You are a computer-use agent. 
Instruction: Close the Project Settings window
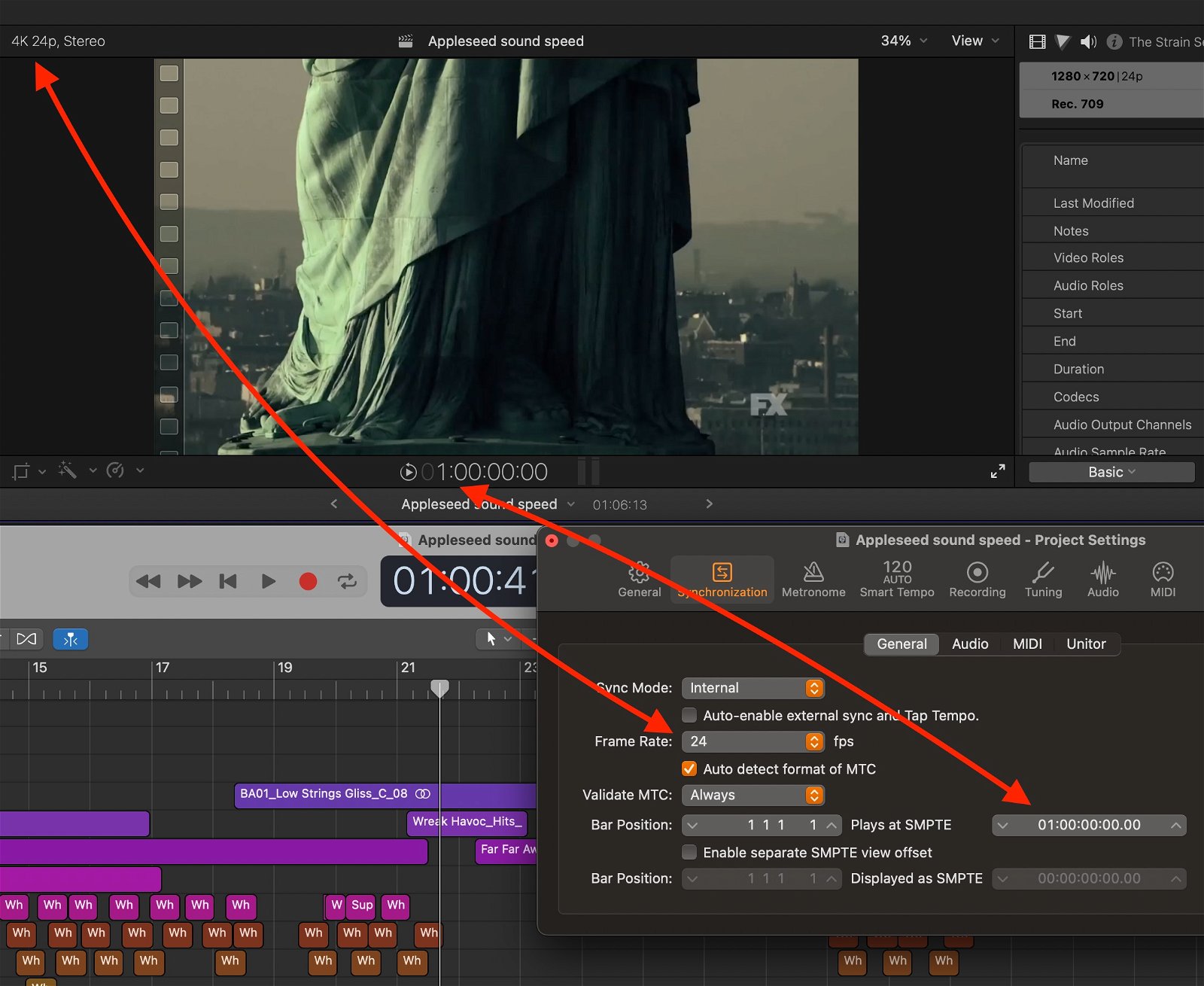tap(552, 540)
